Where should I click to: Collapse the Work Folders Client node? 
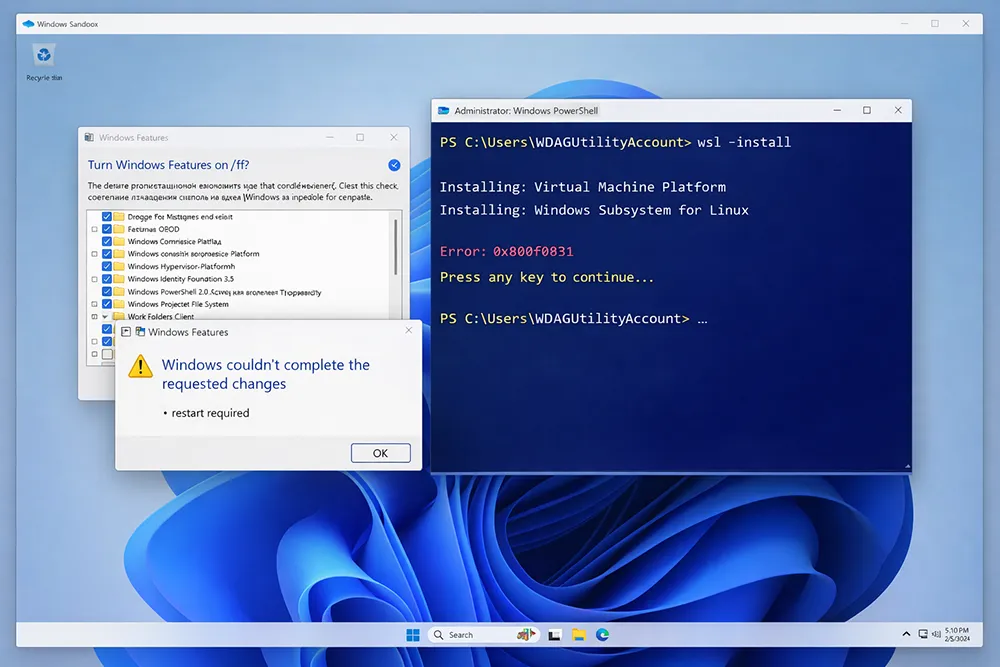pyautogui.click(x=105, y=315)
